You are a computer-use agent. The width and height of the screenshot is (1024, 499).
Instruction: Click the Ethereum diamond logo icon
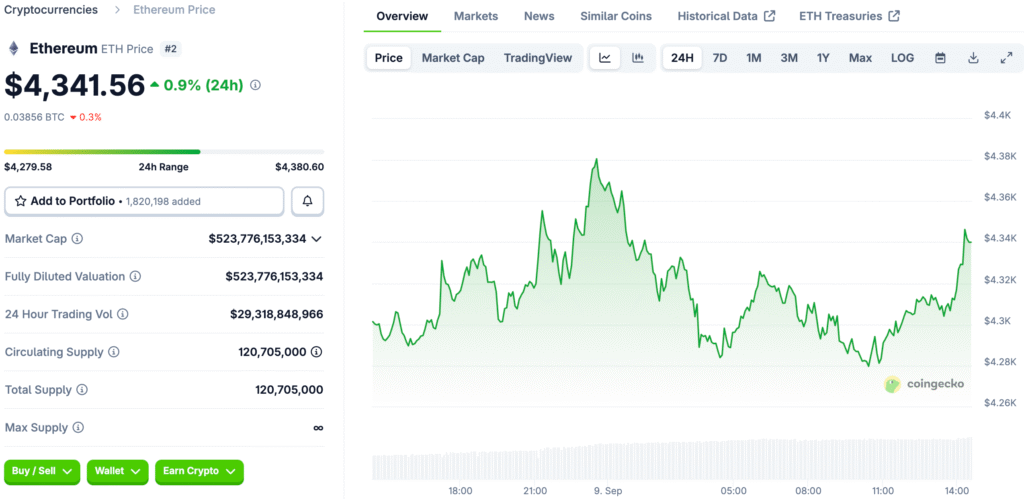click(x=13, y=48)
